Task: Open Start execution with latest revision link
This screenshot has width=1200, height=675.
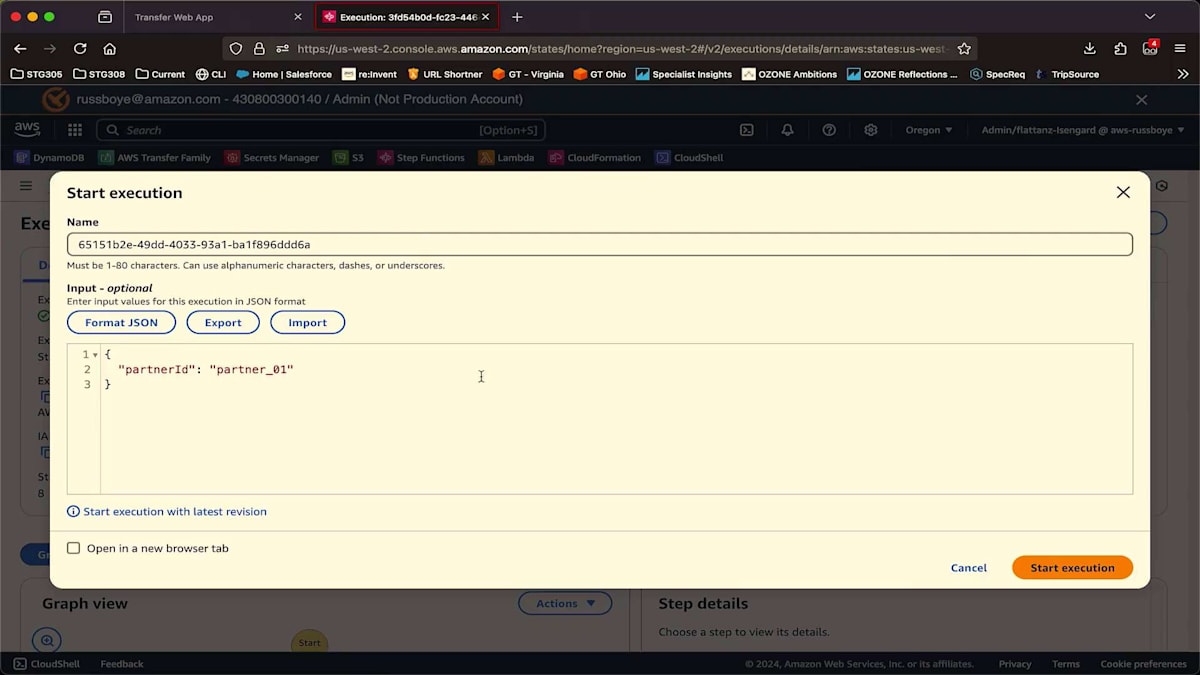Action: point(175,511)
